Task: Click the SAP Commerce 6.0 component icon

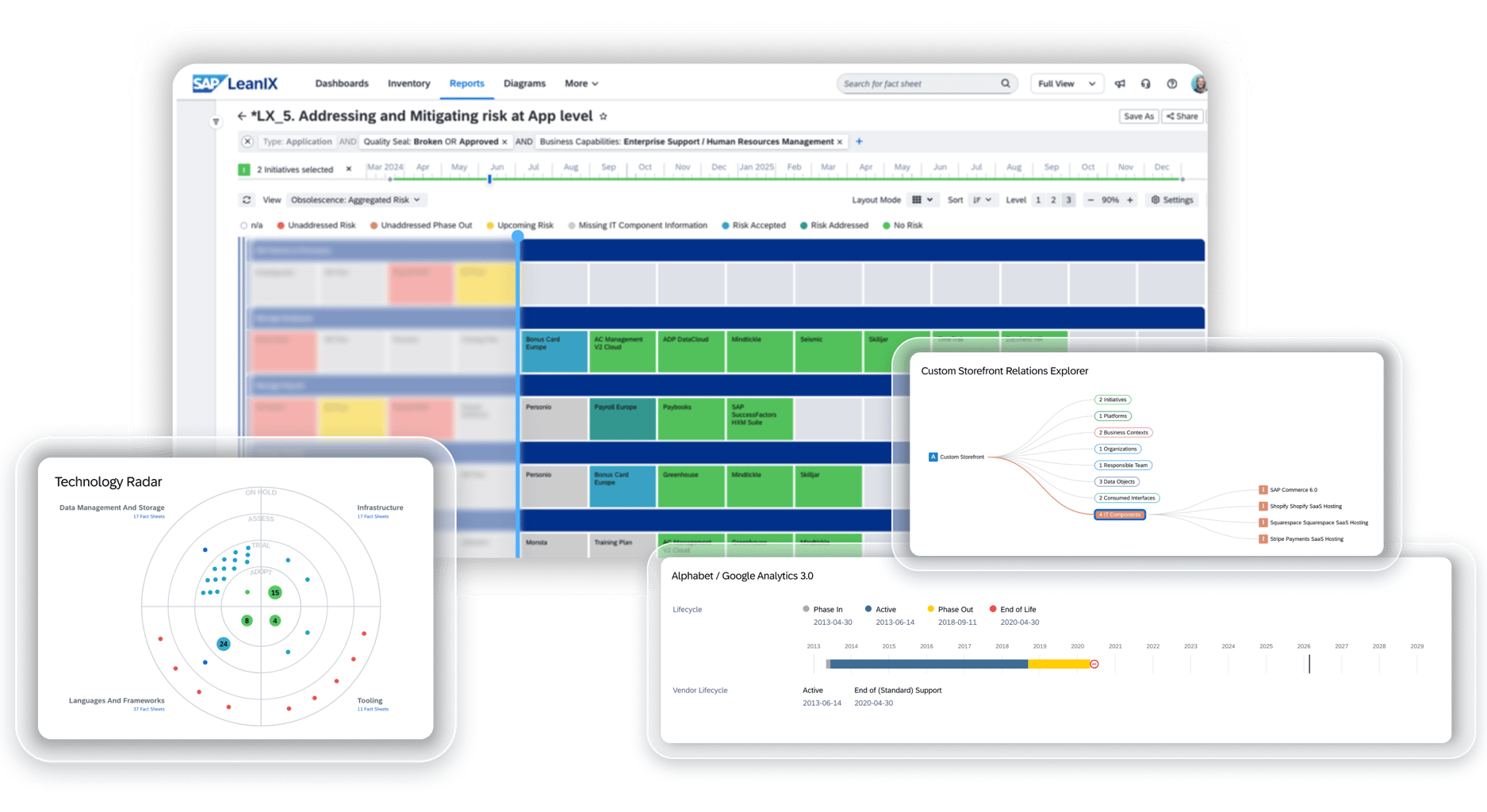Action: point(1263,490)
